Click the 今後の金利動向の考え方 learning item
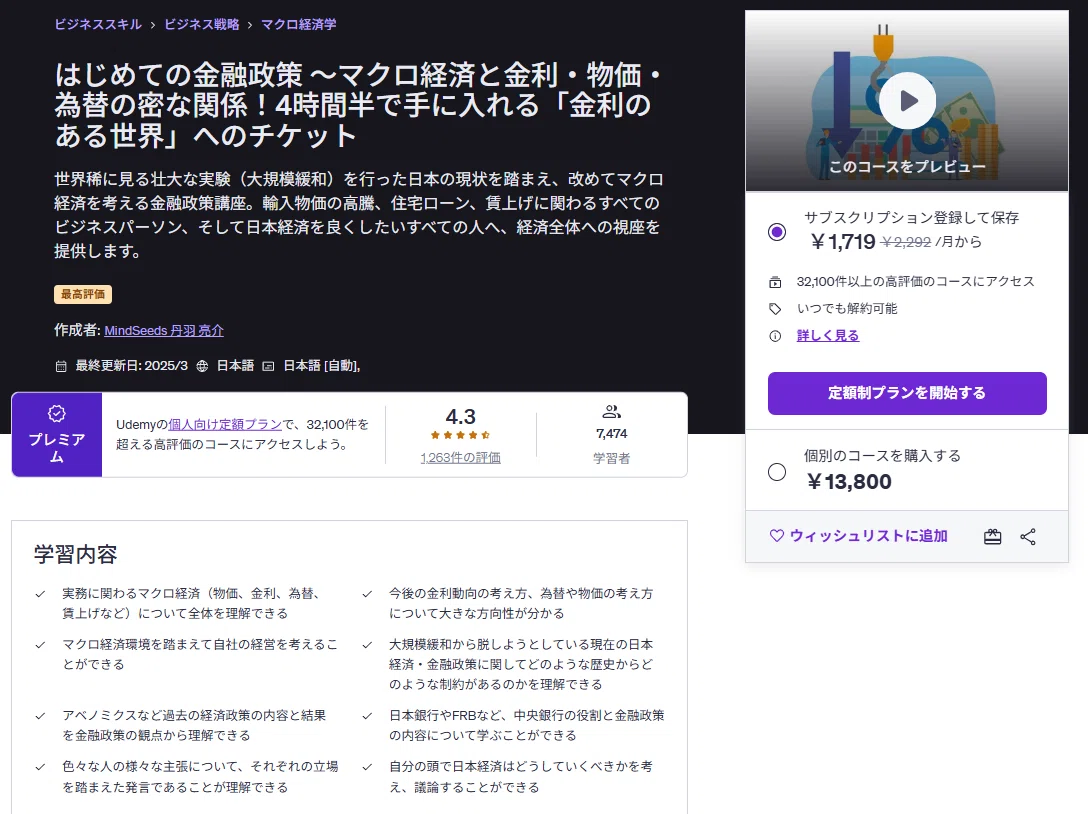The image size is (1088, 814). point(520,603)
